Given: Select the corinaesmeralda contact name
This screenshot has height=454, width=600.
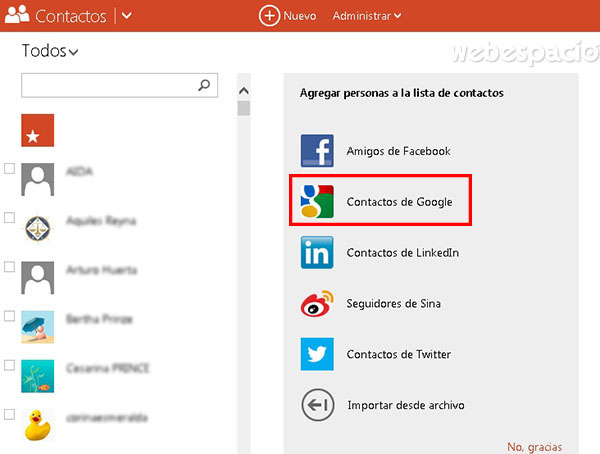Looking at the screenshot, I should click(107, 417).
